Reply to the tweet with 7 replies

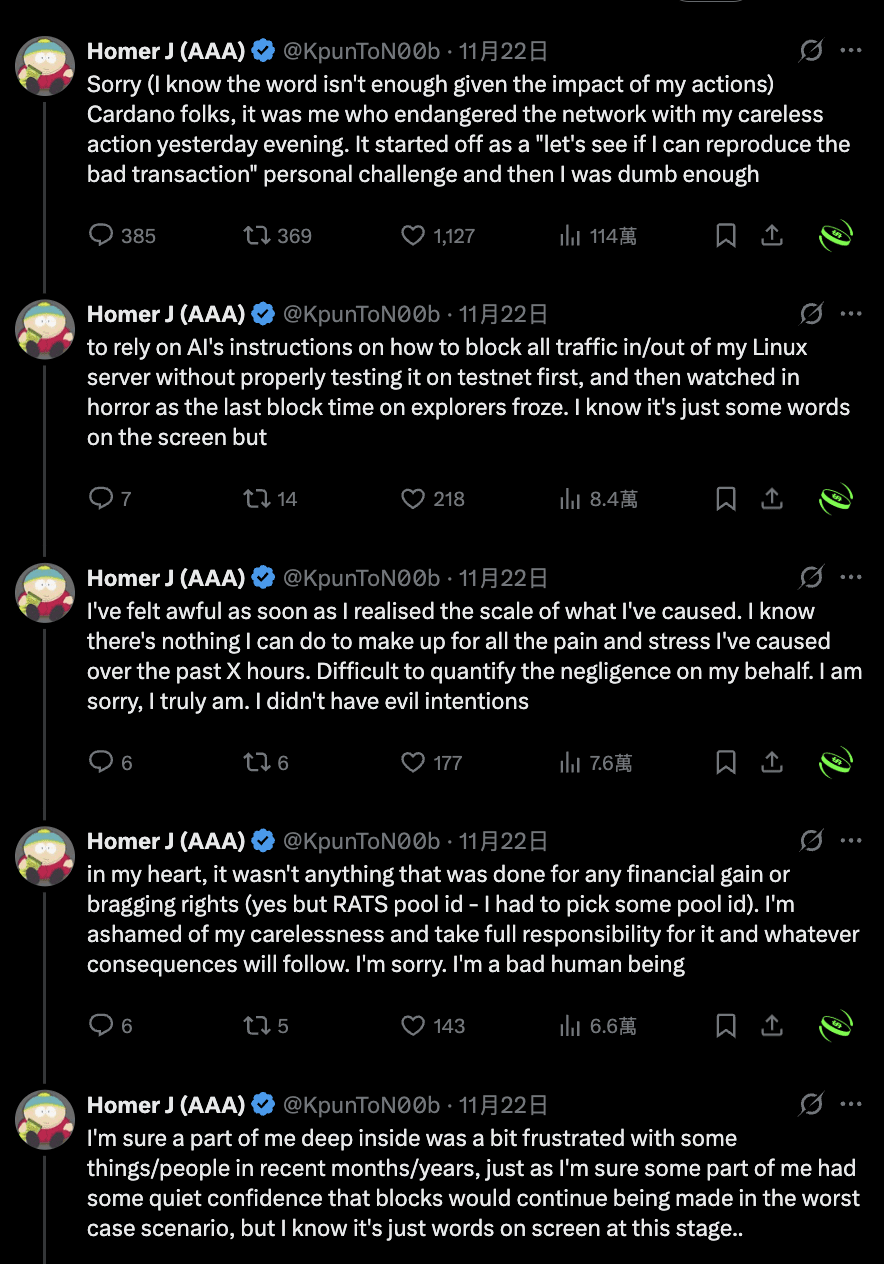pos(102,498)
